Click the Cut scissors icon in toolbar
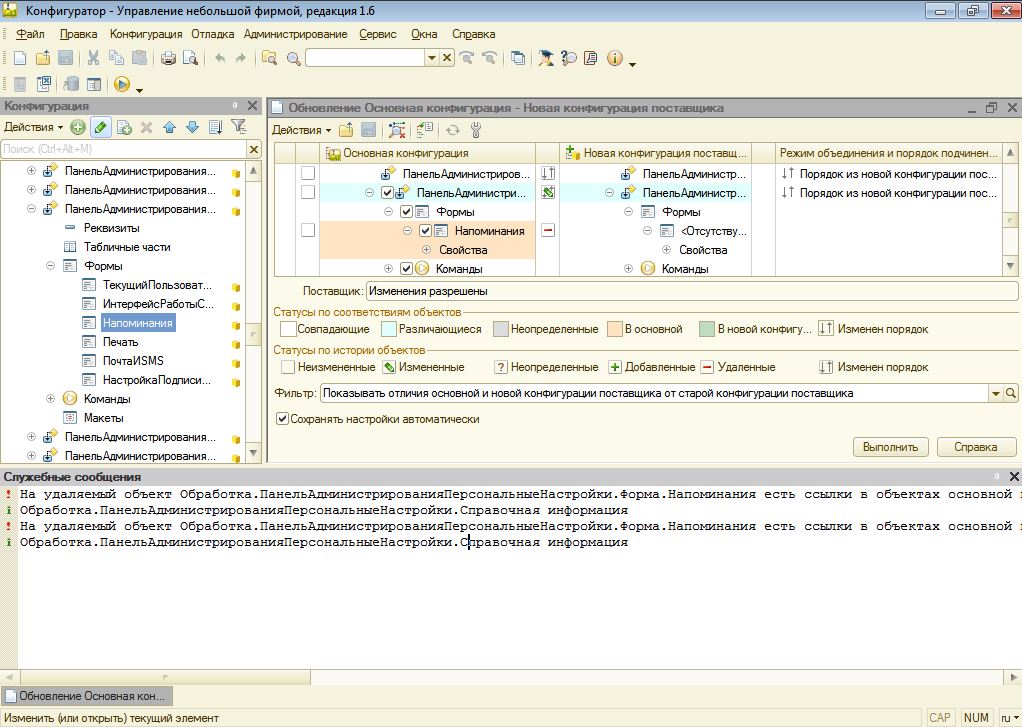The height and width of the screenshot is (727, 1022). tap(93, 58)
